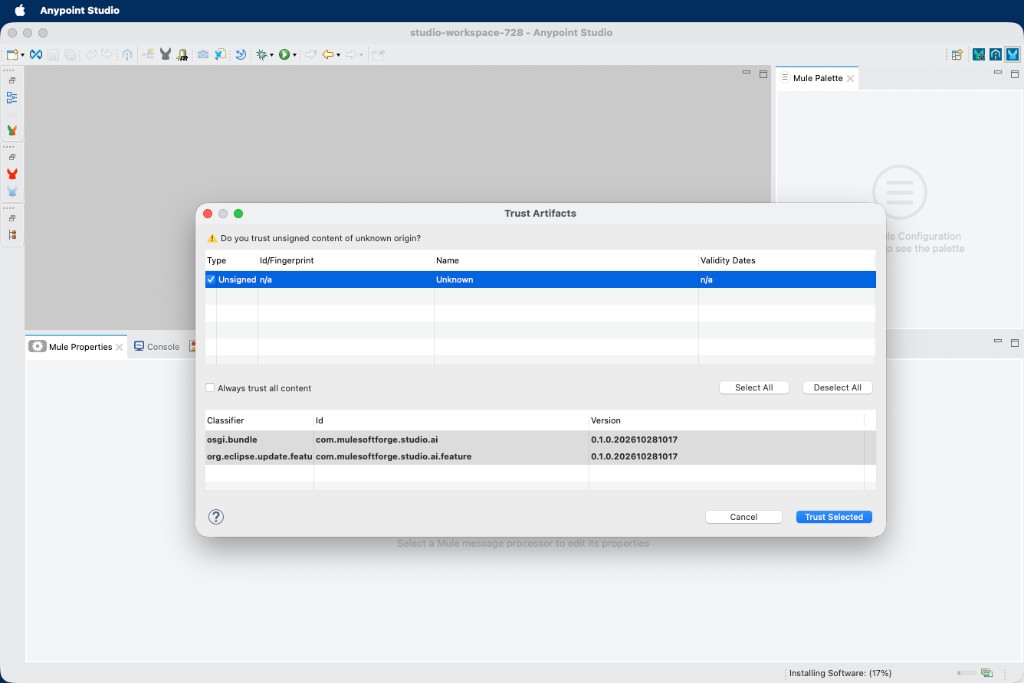The image size is (1024, 683).
Task: Select the osgi.bundle classifier row
Action: (540, 439)
